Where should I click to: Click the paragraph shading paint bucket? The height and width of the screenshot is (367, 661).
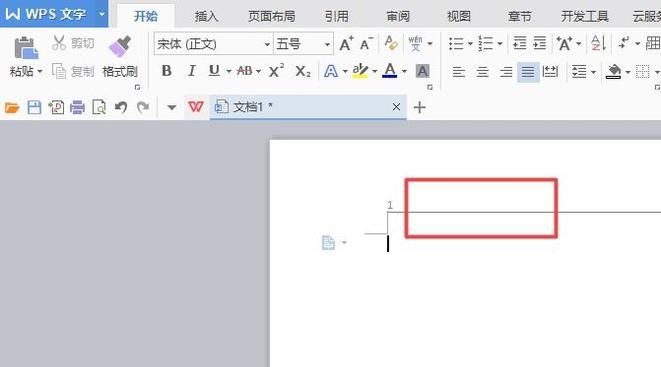tap(614, 72)
